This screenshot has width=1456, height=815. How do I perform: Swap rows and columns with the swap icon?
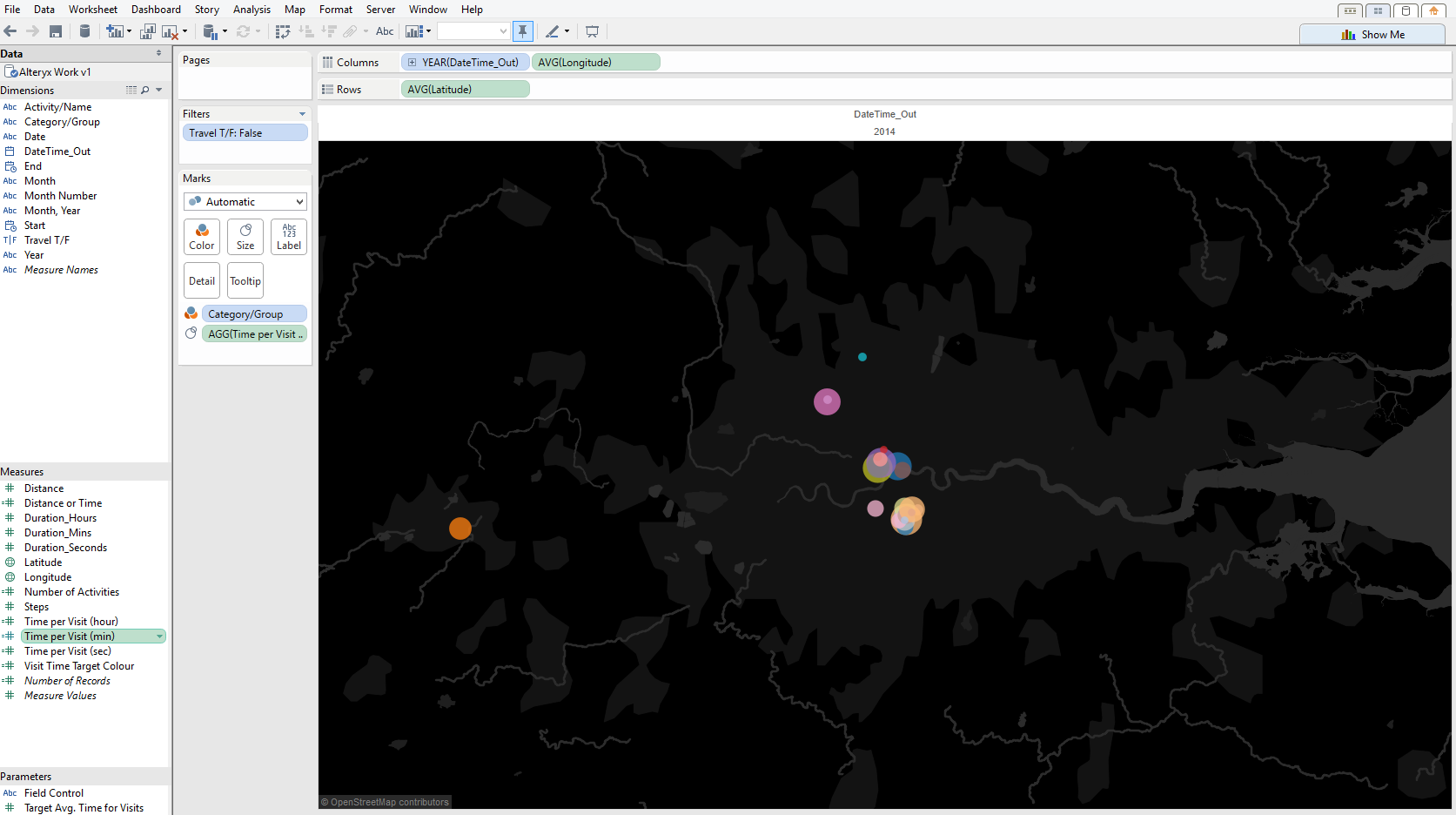(283, 31)
